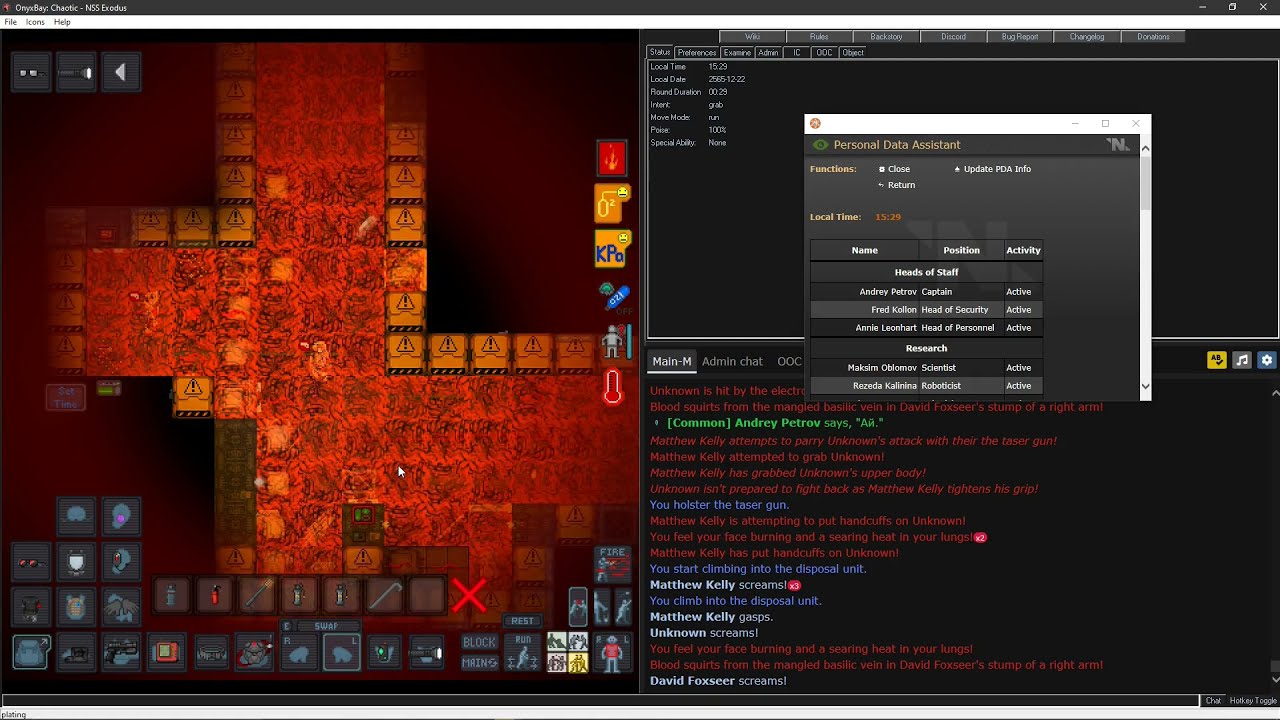Screen dimensions: 1280x720
Task: Click the Chat button in bottom bar
Action: (x=1213, y=701)
